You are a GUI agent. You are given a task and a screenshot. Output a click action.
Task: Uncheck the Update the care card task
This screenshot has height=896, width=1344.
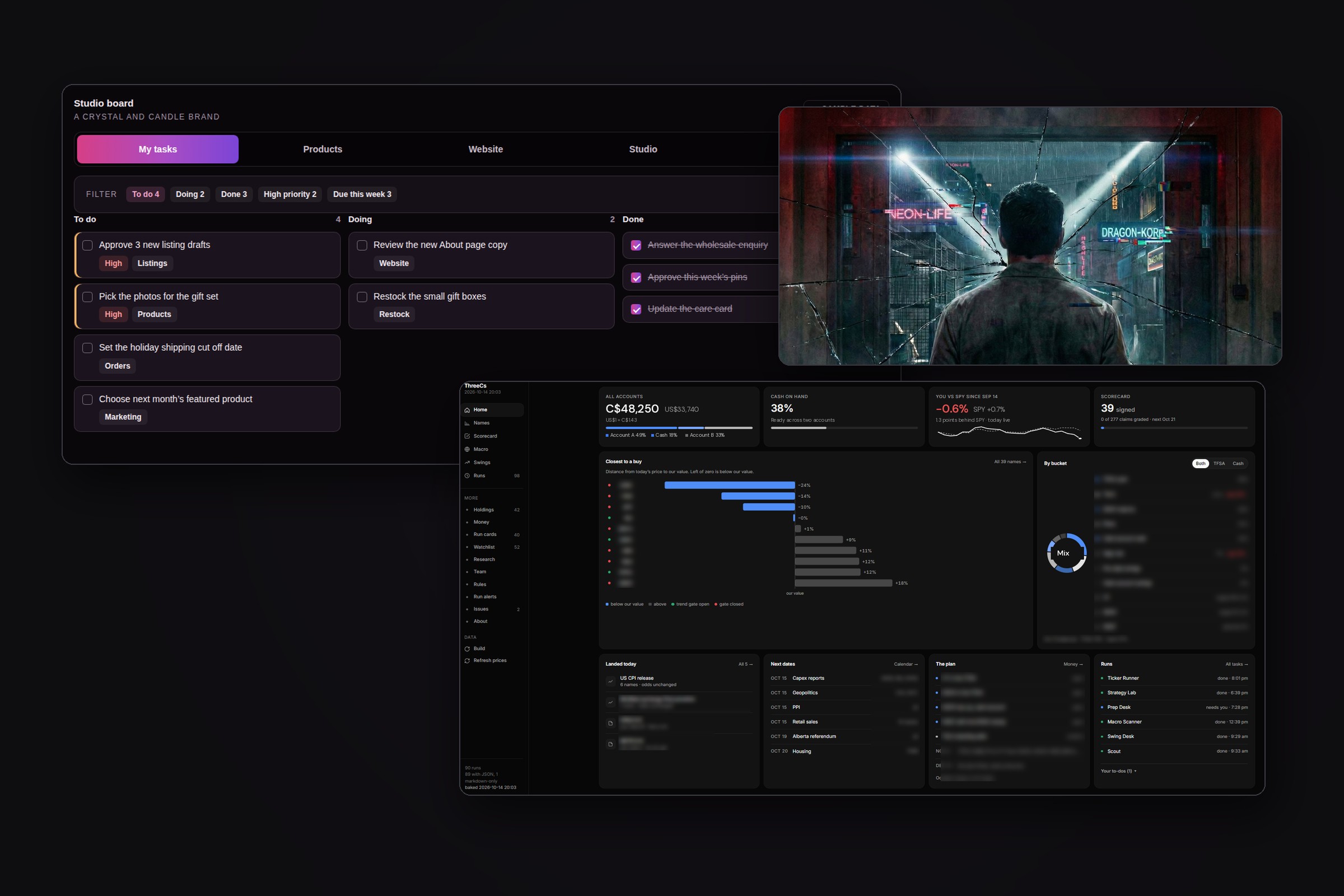coord(636,309)
